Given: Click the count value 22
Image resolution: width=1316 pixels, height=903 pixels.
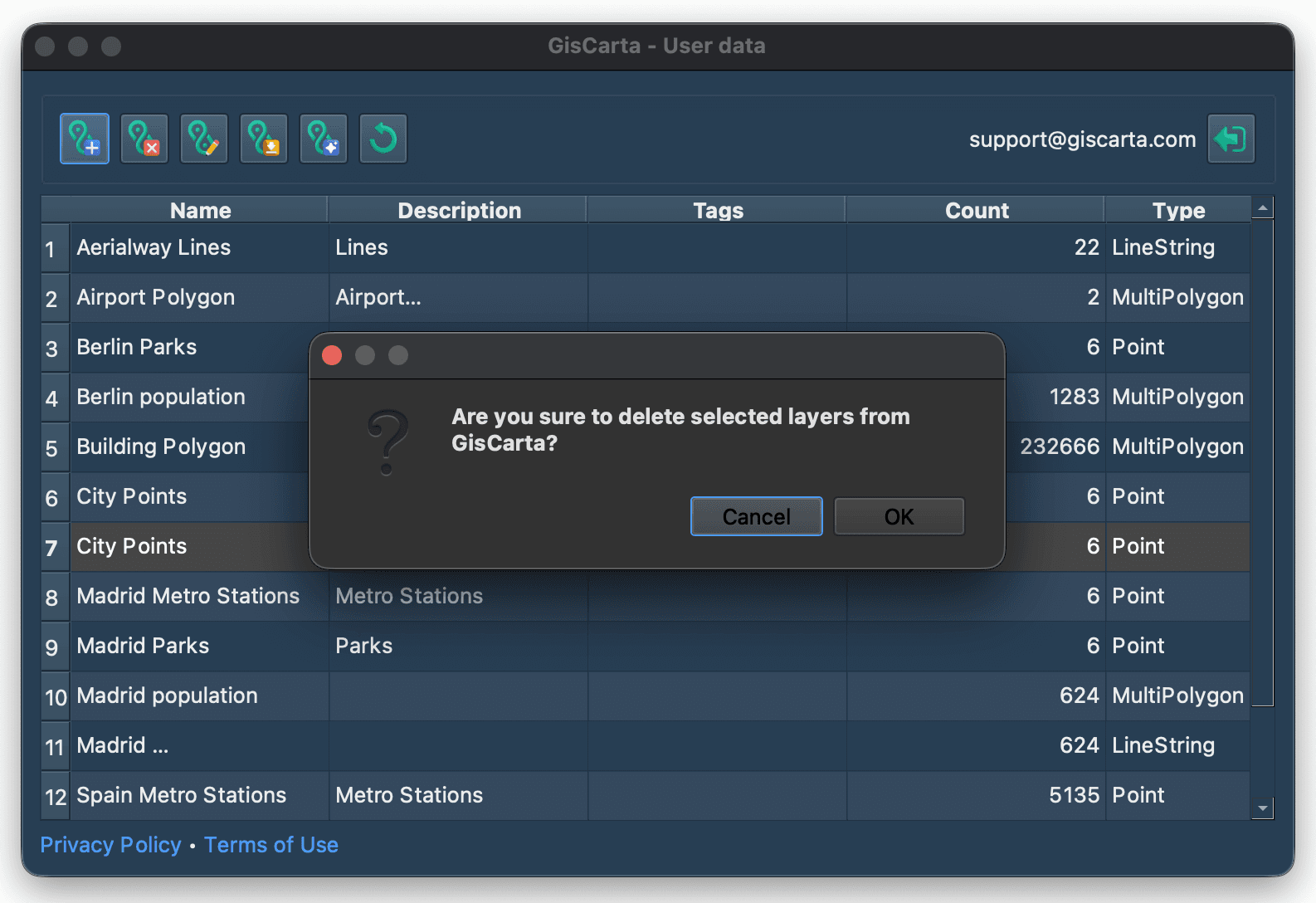Looking at the screenshot, I should 1086,247.
